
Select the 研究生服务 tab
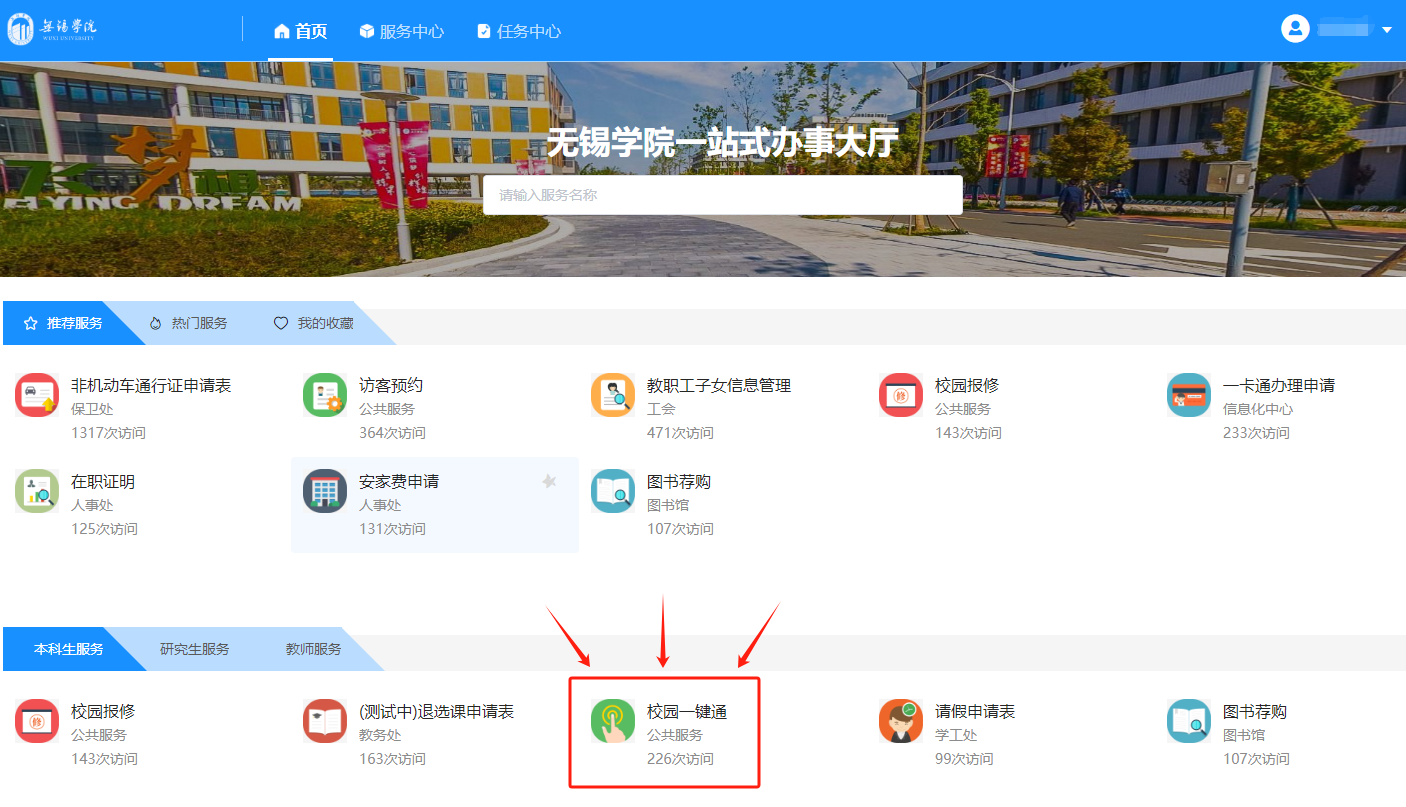194,649
